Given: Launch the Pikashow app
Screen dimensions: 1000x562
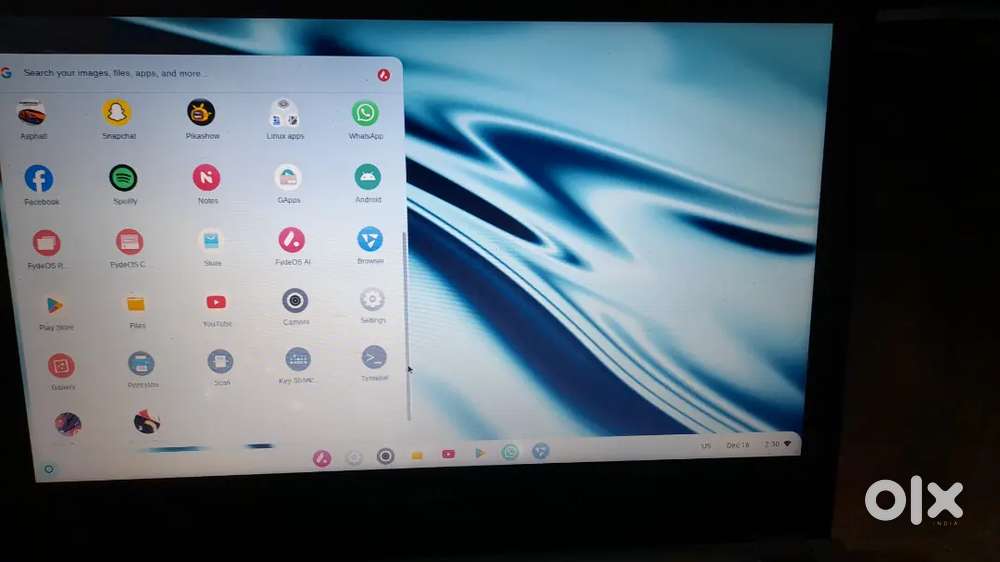Looking at the screenshot, I should tap(201, 112).
